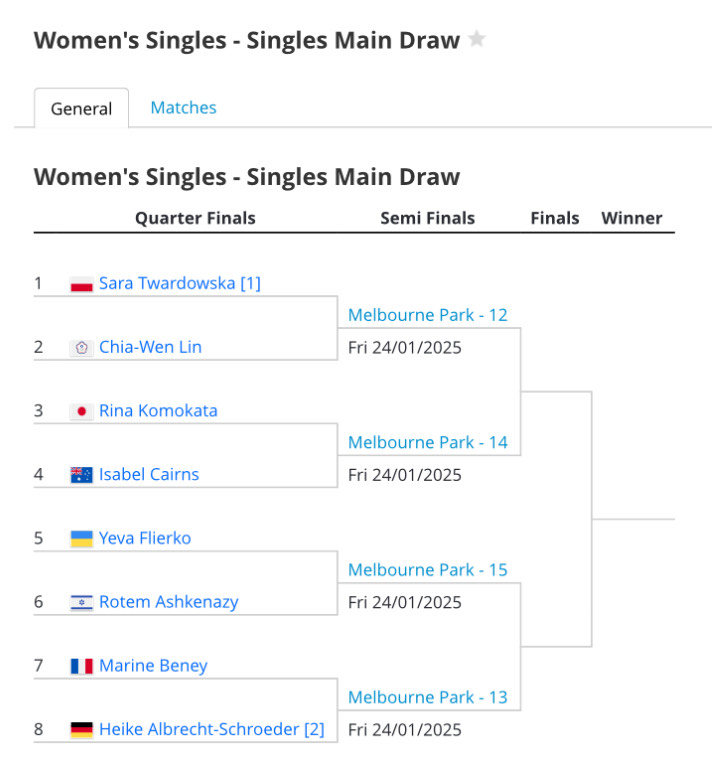The image size is (712, 758).
Task: Click the favorite star icon beside the title
Action: pos(477,39)
